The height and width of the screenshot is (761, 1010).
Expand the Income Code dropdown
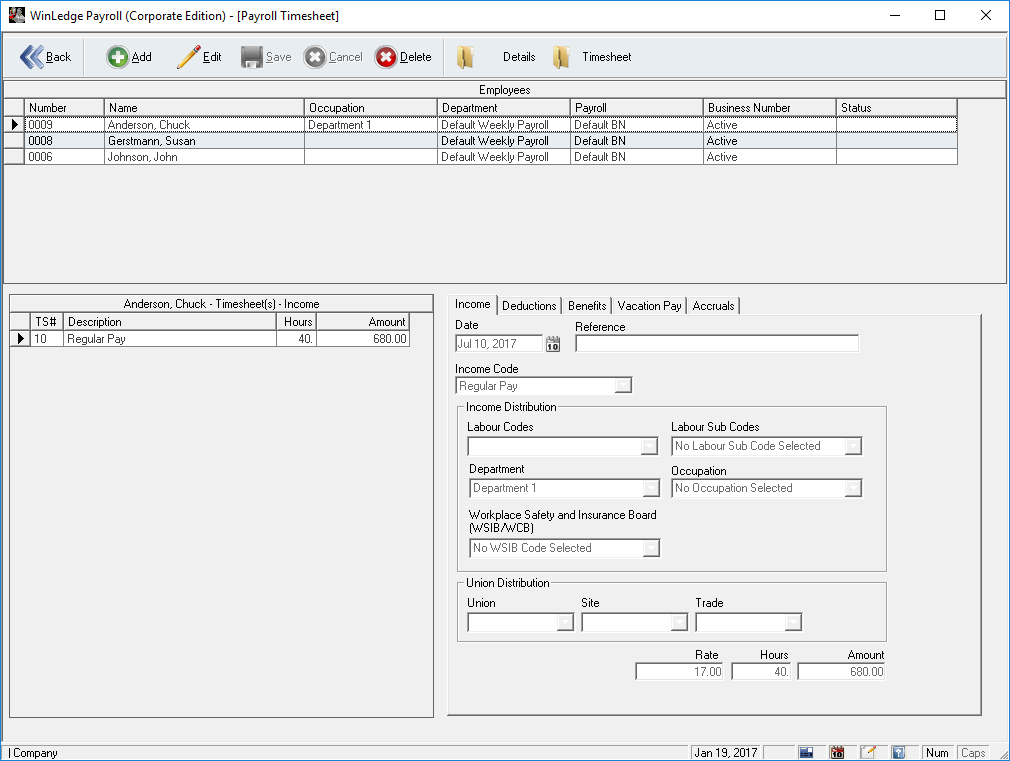[623, 386]
